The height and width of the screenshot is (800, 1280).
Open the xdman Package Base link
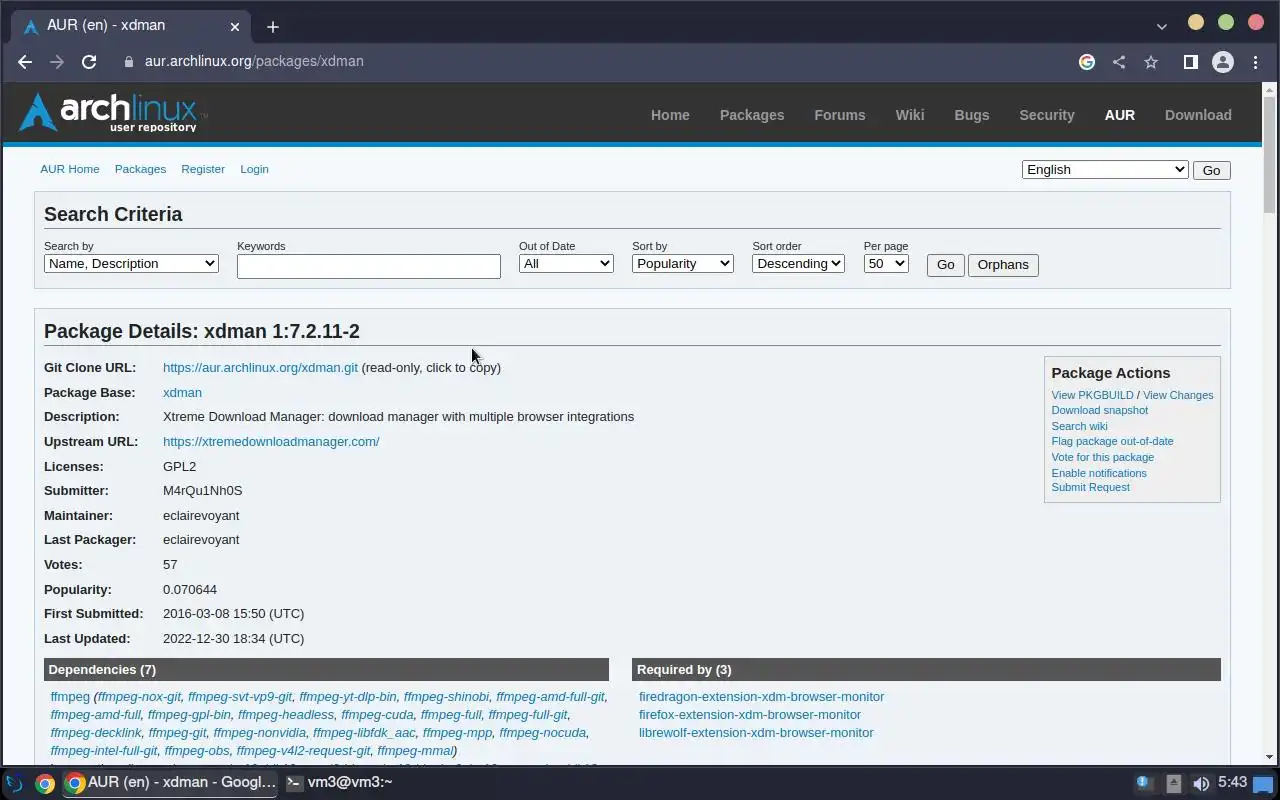(182, 393)
